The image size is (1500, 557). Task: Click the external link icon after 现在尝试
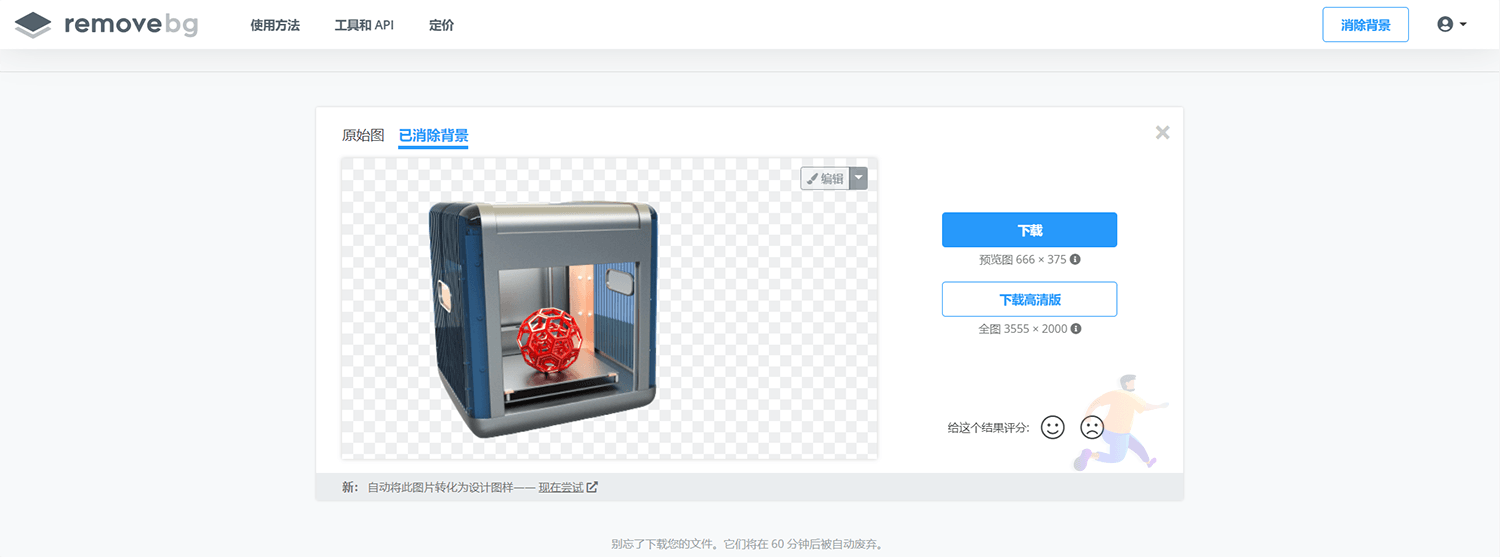coord(592,487)
